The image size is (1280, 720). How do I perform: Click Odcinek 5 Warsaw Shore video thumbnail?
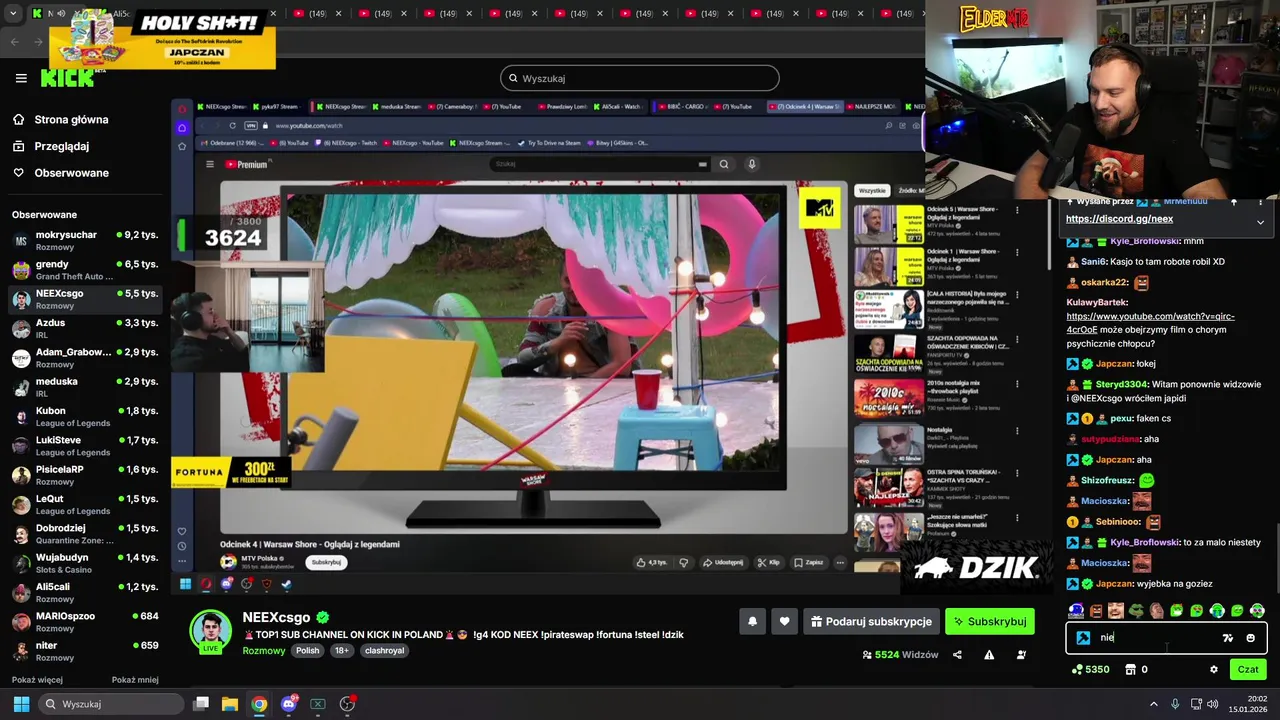pos(889,226)
